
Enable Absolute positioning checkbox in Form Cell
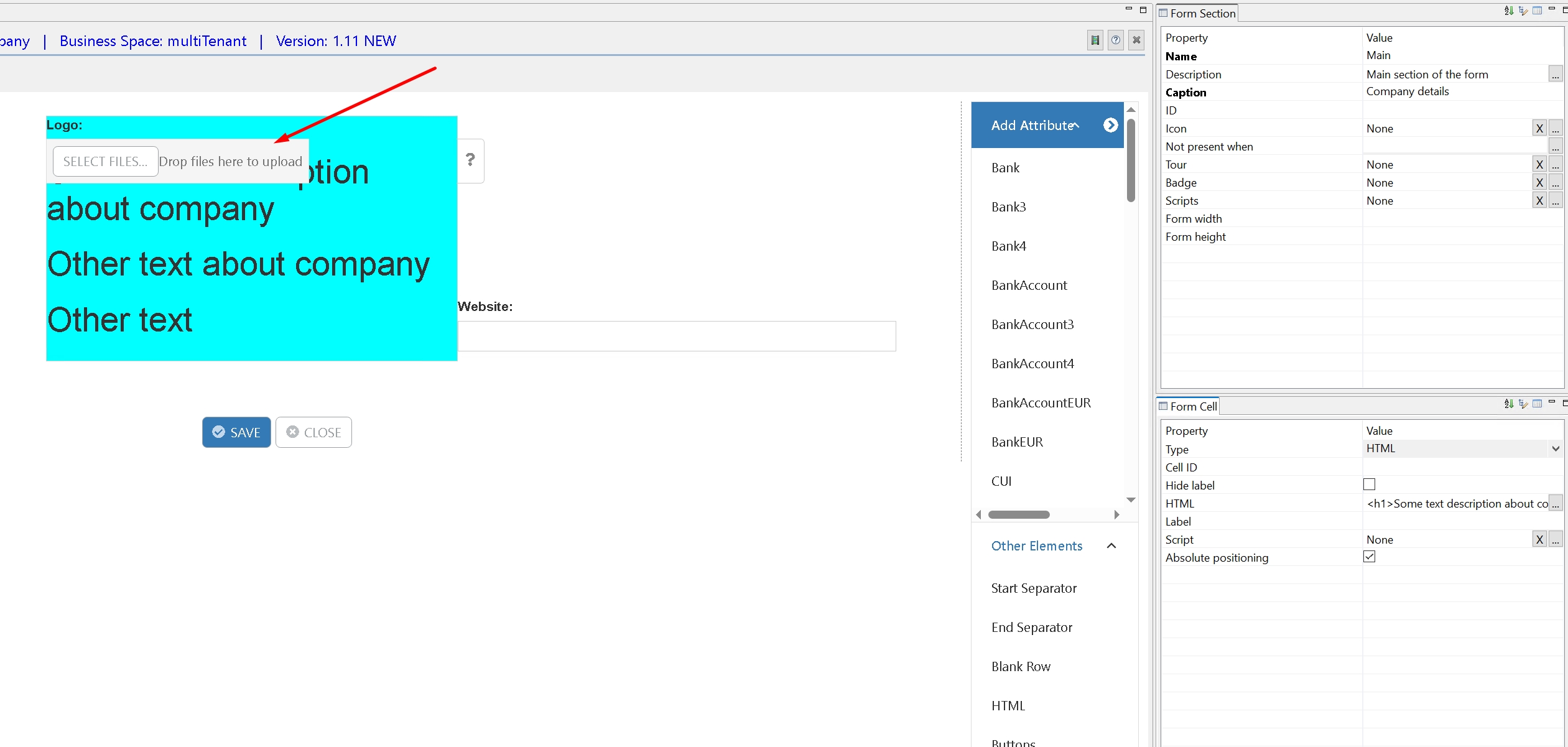(x=1369, y=557)
